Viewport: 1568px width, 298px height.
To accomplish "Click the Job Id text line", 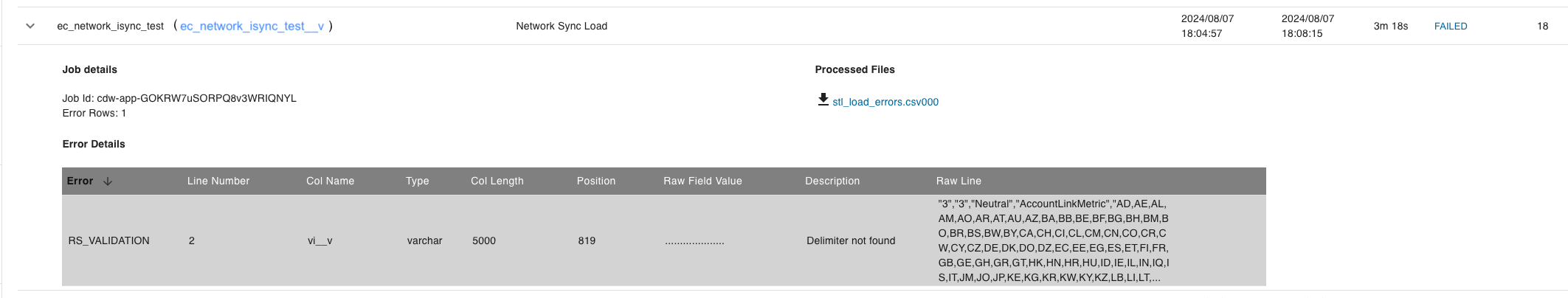I will tap(179, 98).
